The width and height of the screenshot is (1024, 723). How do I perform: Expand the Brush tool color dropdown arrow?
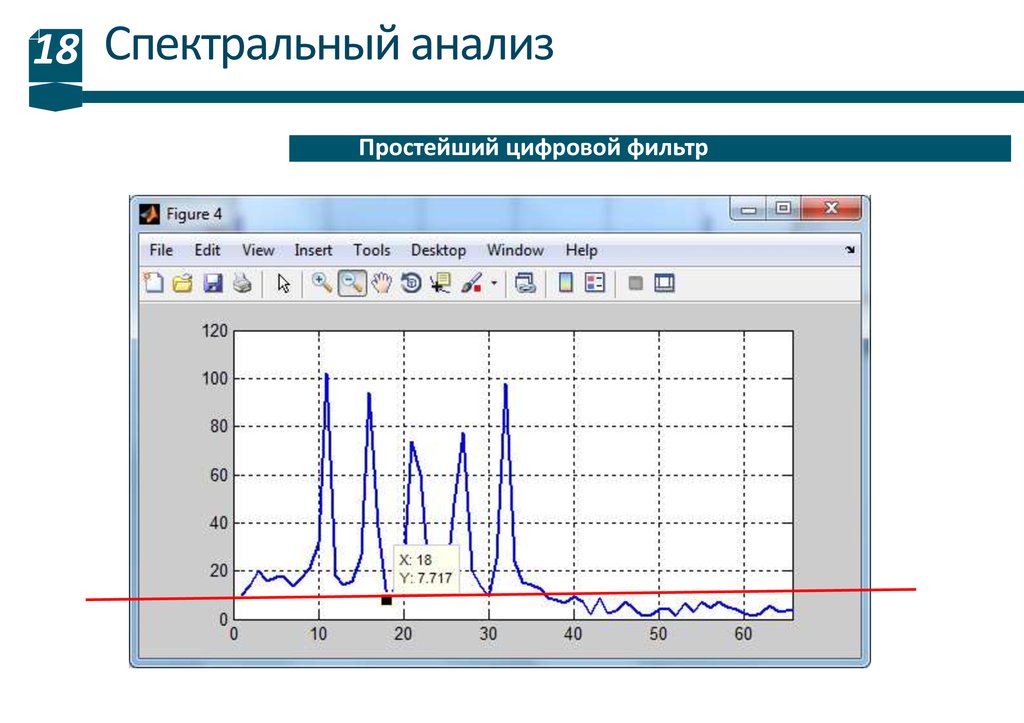tap(494, 284)
